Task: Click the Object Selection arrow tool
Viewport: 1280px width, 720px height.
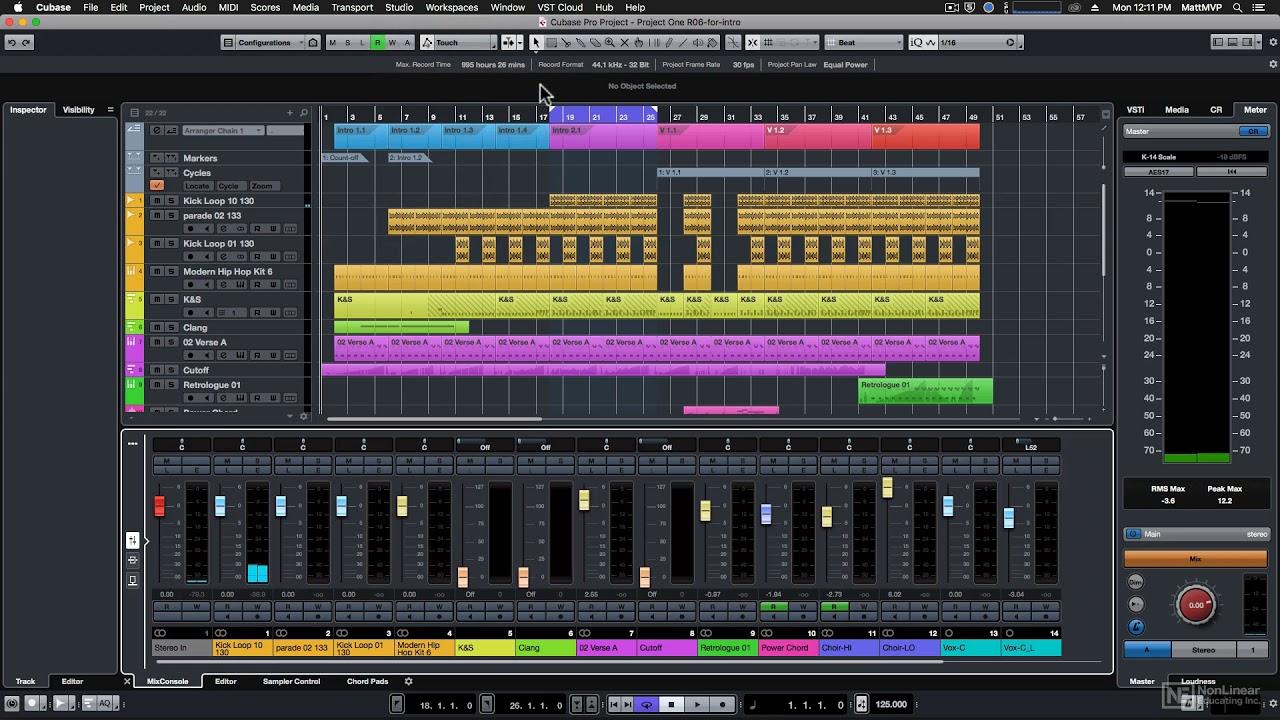Action: (x=536, y=43)
